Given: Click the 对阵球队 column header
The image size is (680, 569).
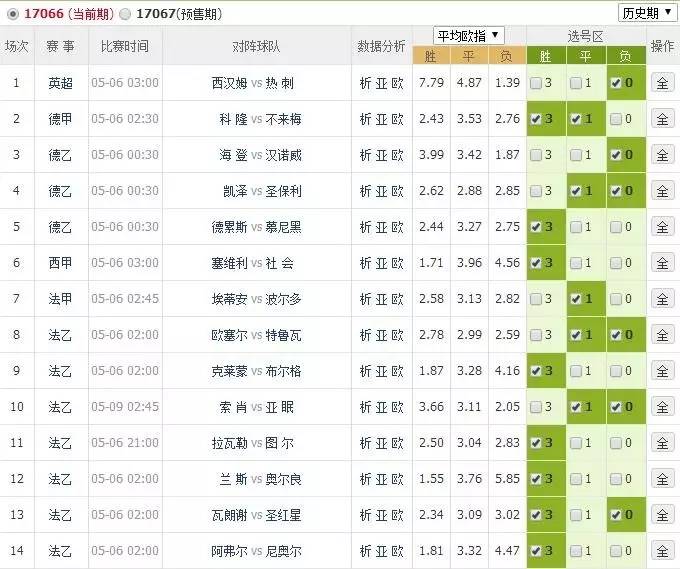Looking at the screenshot, I should click(x=256, y=46).
